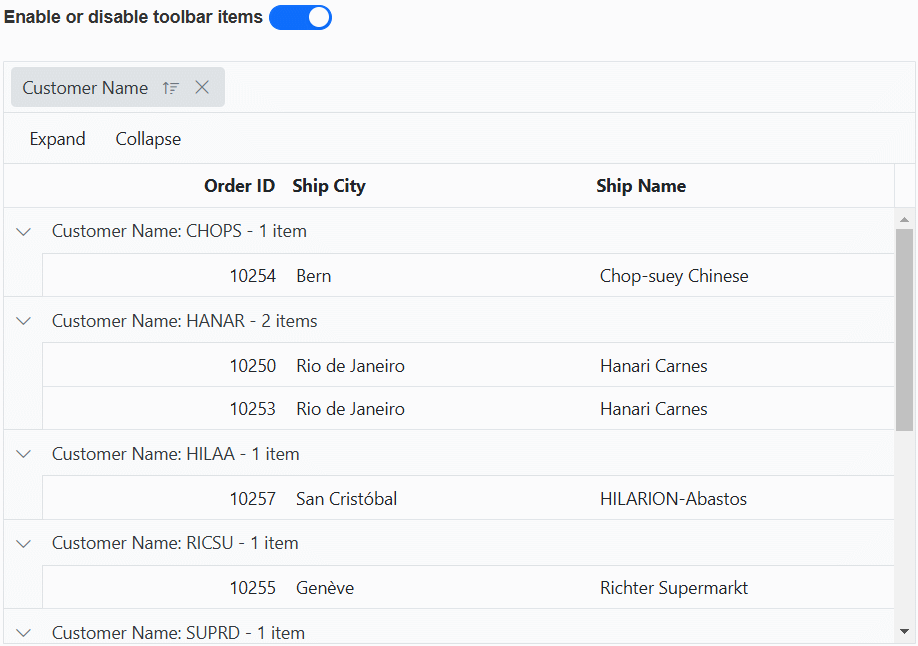Click the Ship Name column header
The width and height of the screenshot is (918, 646).
click(641, 186)
